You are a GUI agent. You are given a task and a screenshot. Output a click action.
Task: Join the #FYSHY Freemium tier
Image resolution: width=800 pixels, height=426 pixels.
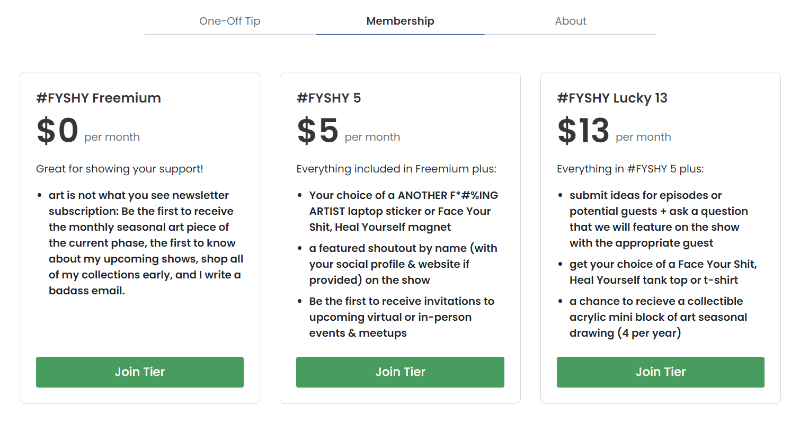tap(140, 372)
